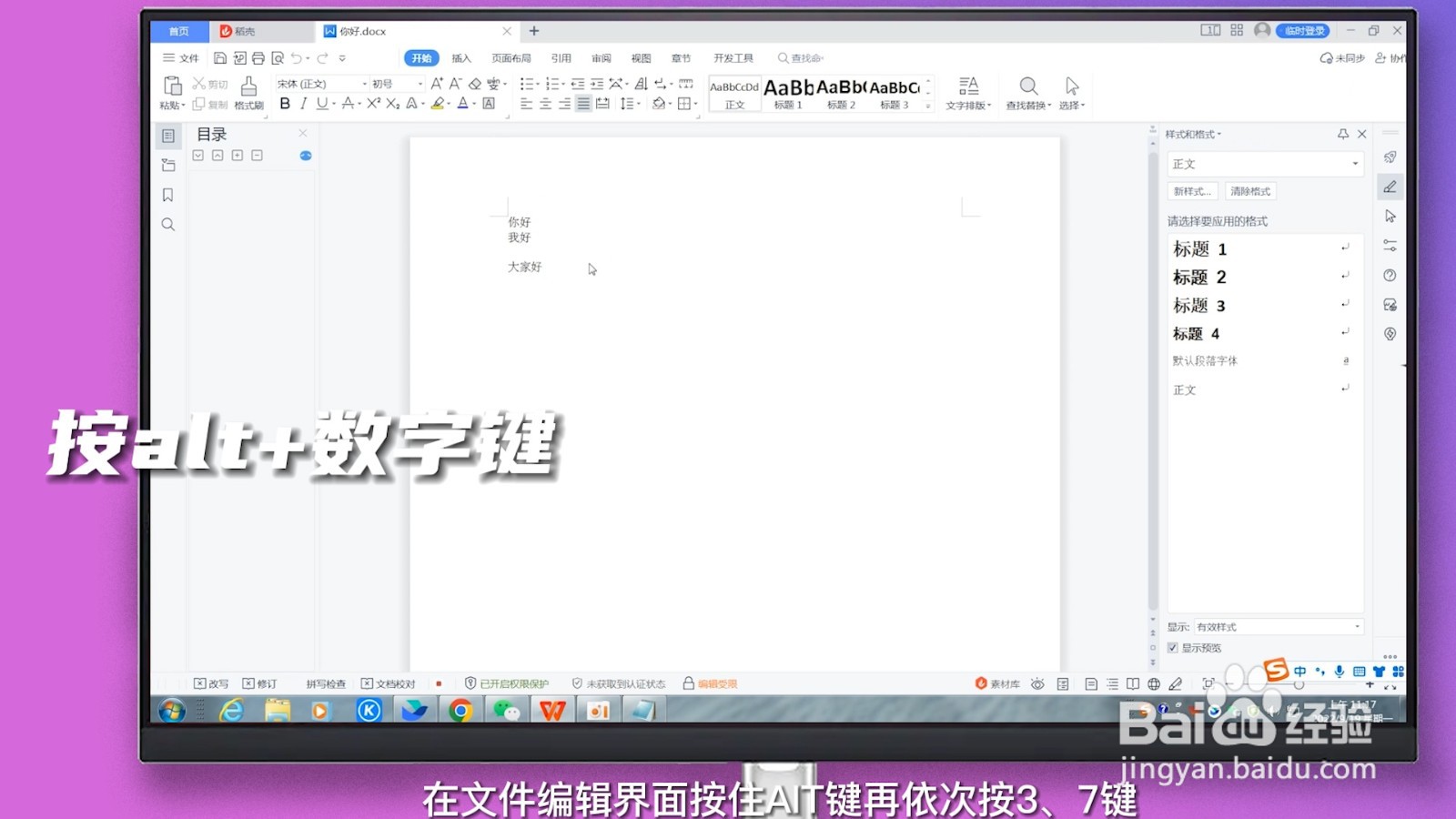Click 拼写检查 in status bar
This screenshot has height=819, width=1456.
pyautogui.click(x=326, y=684)
